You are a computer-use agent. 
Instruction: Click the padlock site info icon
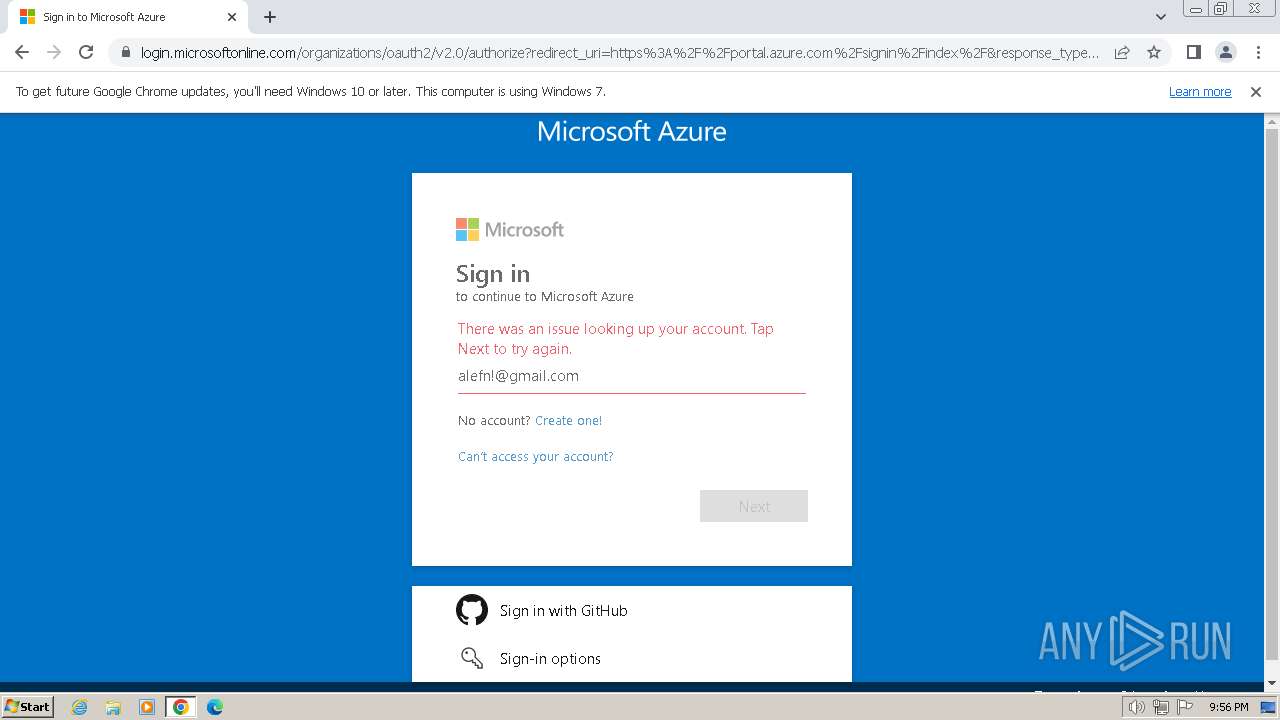point(125,53)
